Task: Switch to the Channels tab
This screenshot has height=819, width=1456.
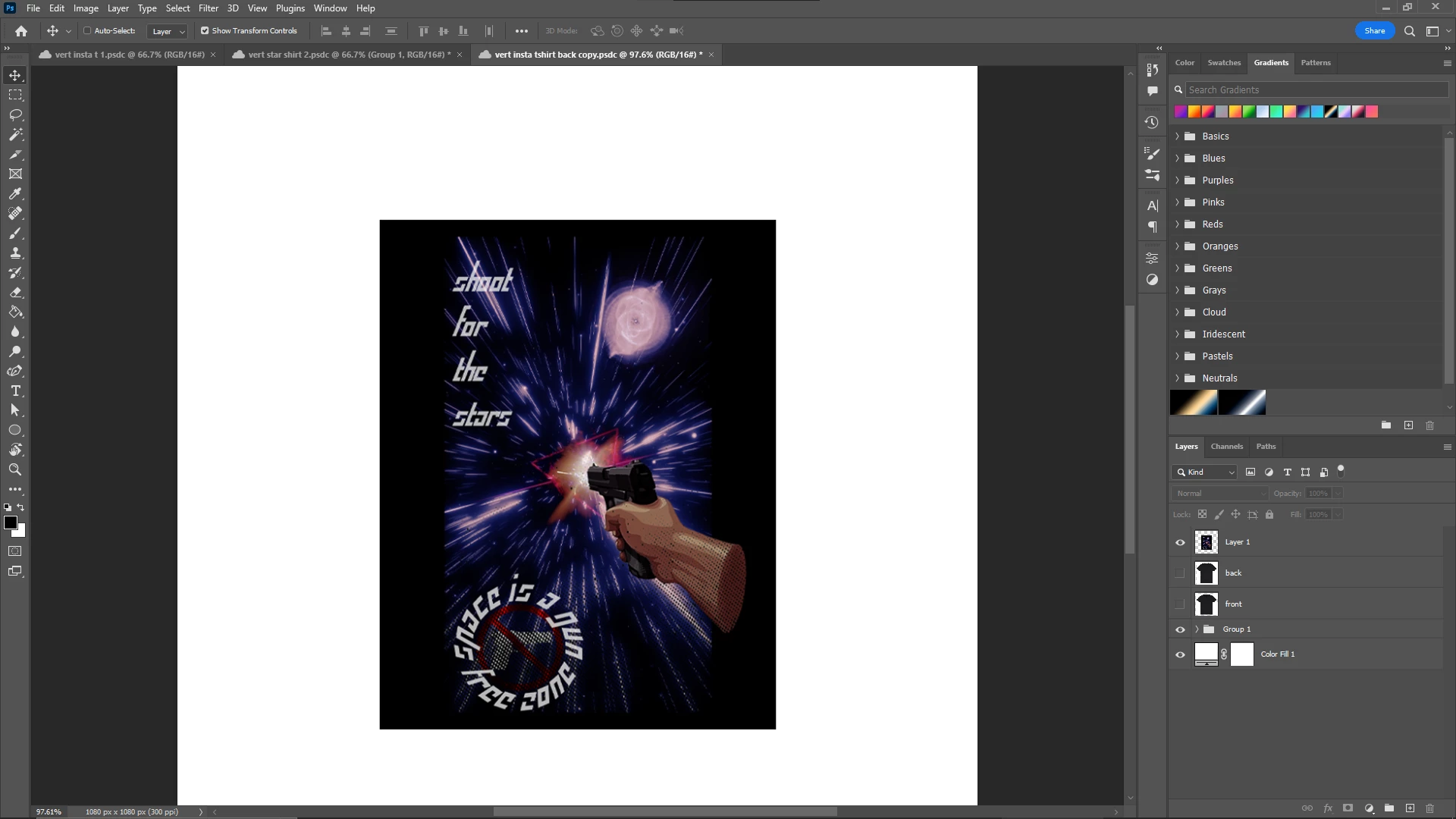Action: click(1226, 447)
